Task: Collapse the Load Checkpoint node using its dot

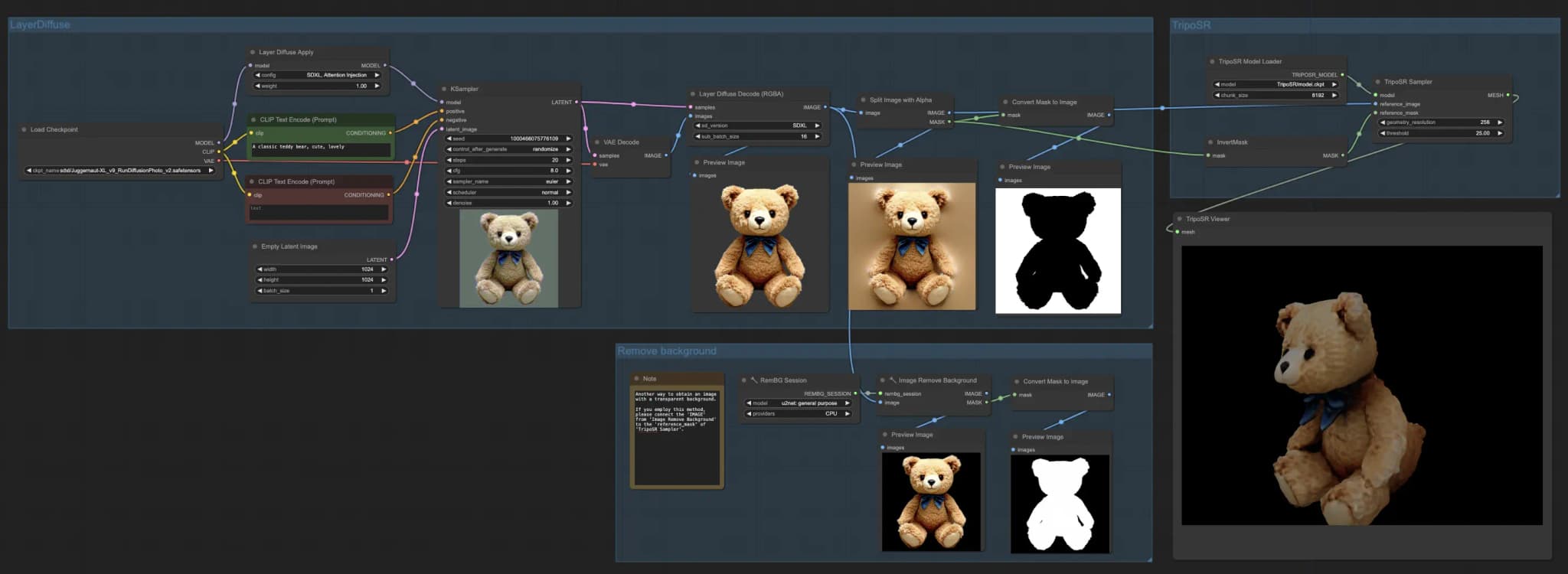Action: [24, 130]
